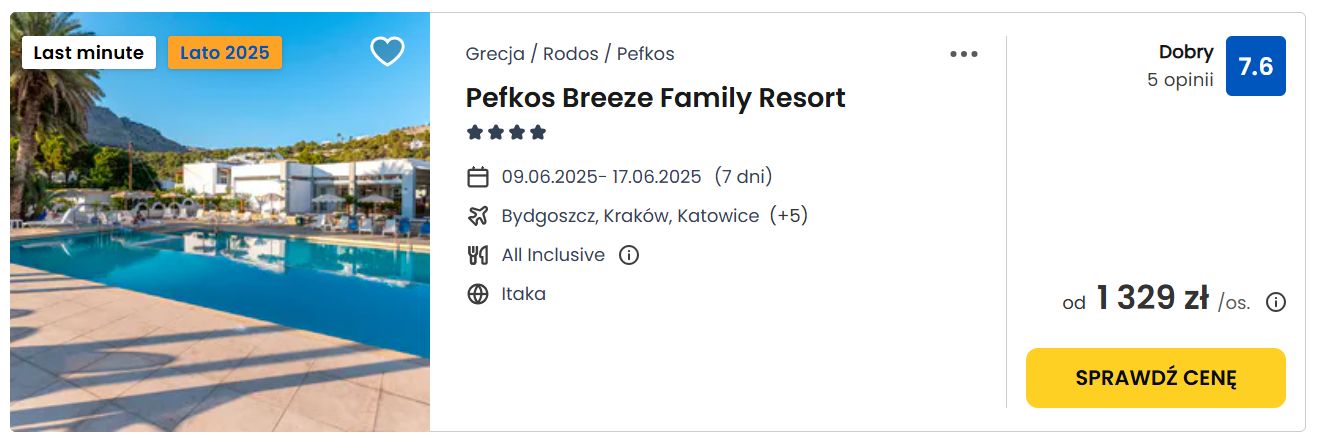Open price info icon next to /os.

[x=1276, y=302]
